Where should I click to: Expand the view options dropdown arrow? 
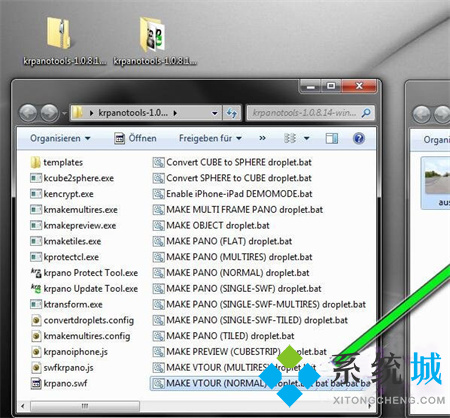(307, 138)
